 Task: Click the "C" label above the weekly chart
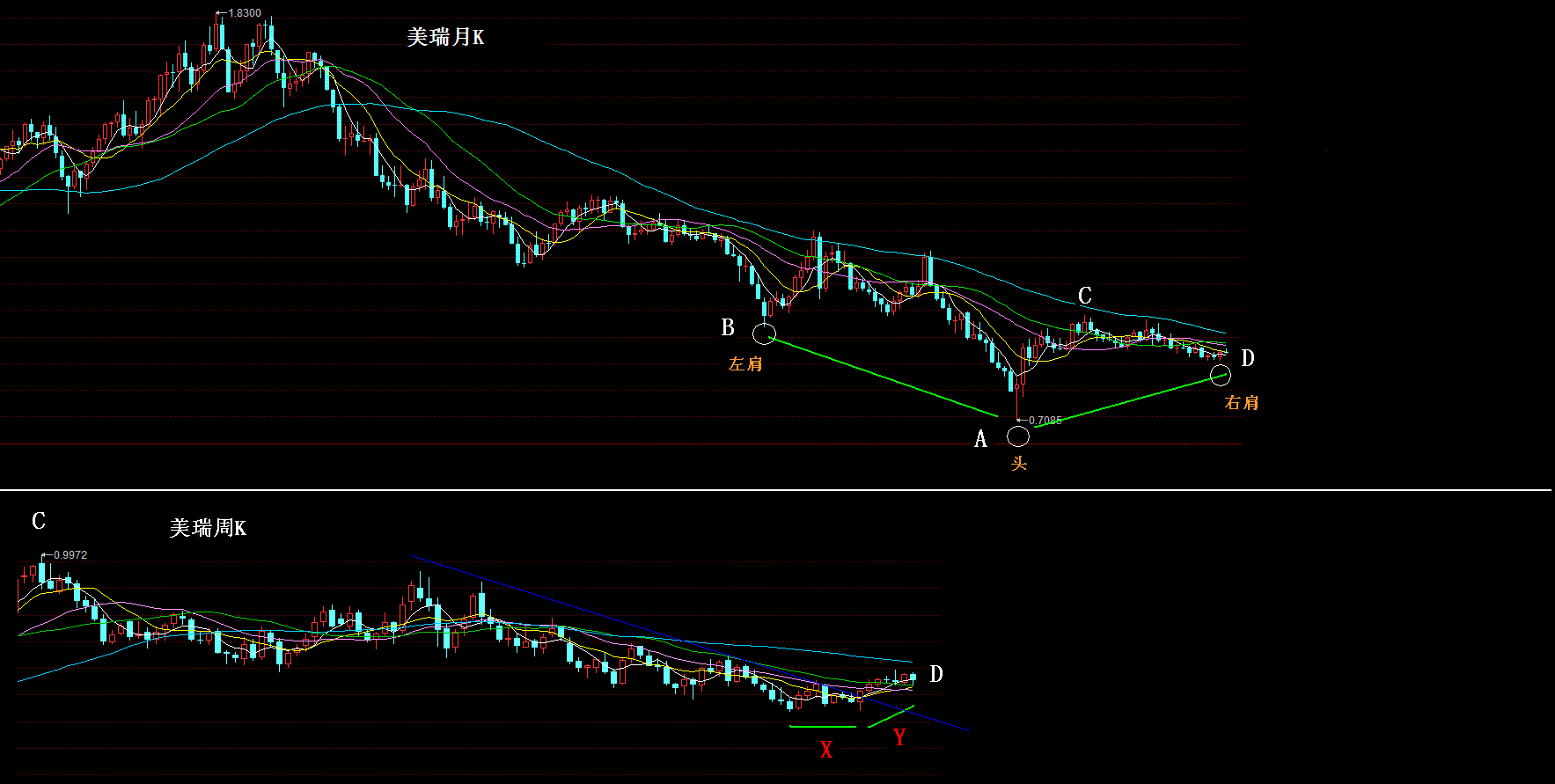39,521
